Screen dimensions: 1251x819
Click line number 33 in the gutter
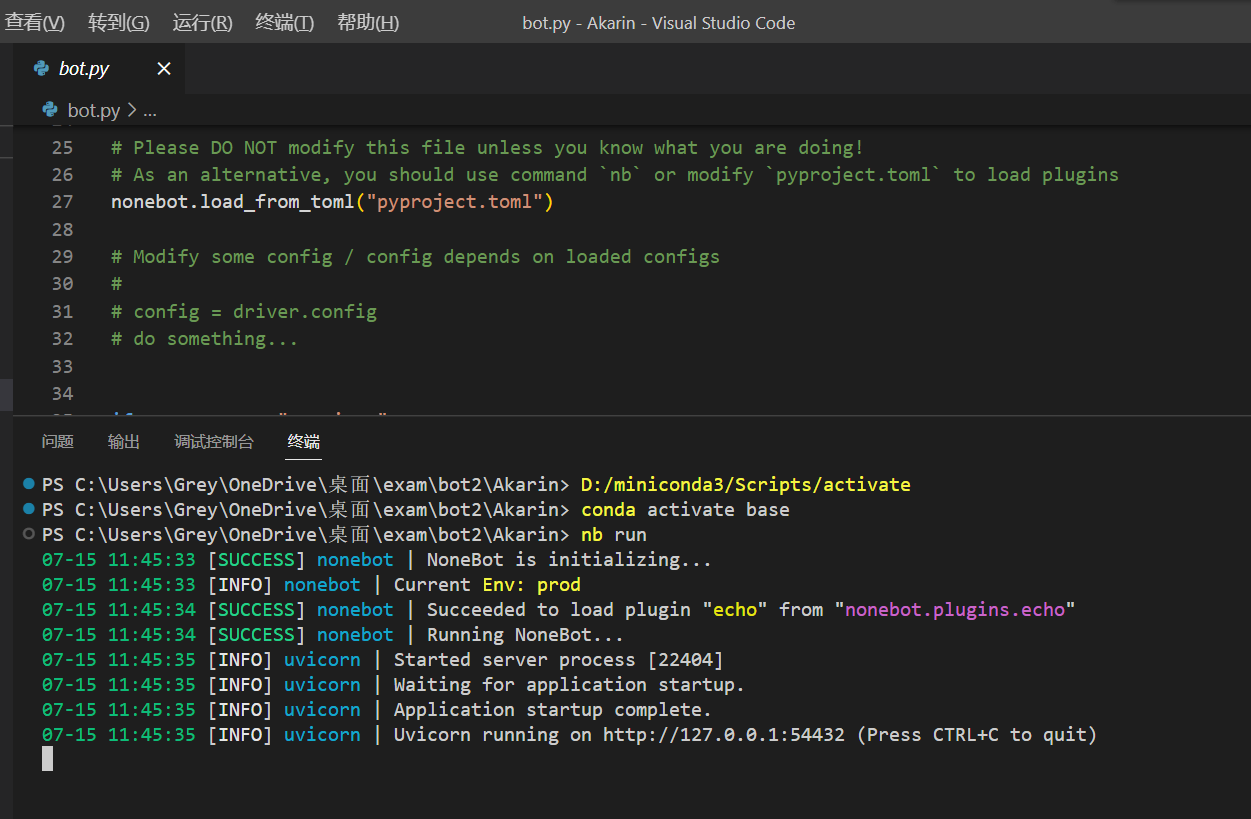[62, 366]
